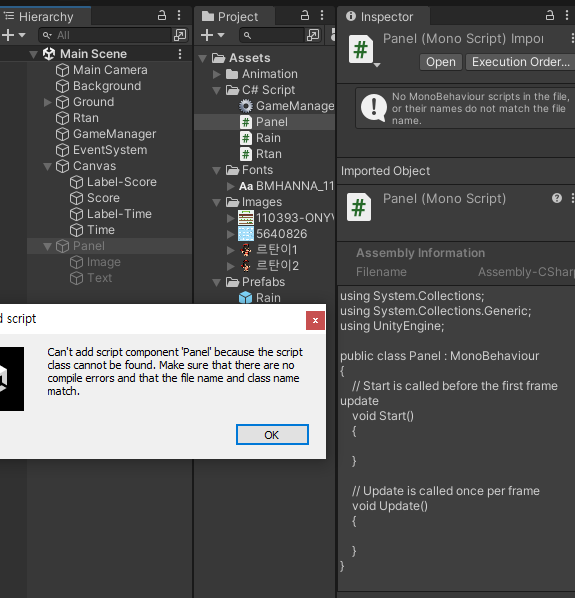575x598 pixels.
Task: Click the large Panel script icon in Inspector header
Action: click(x=361, y=50)
